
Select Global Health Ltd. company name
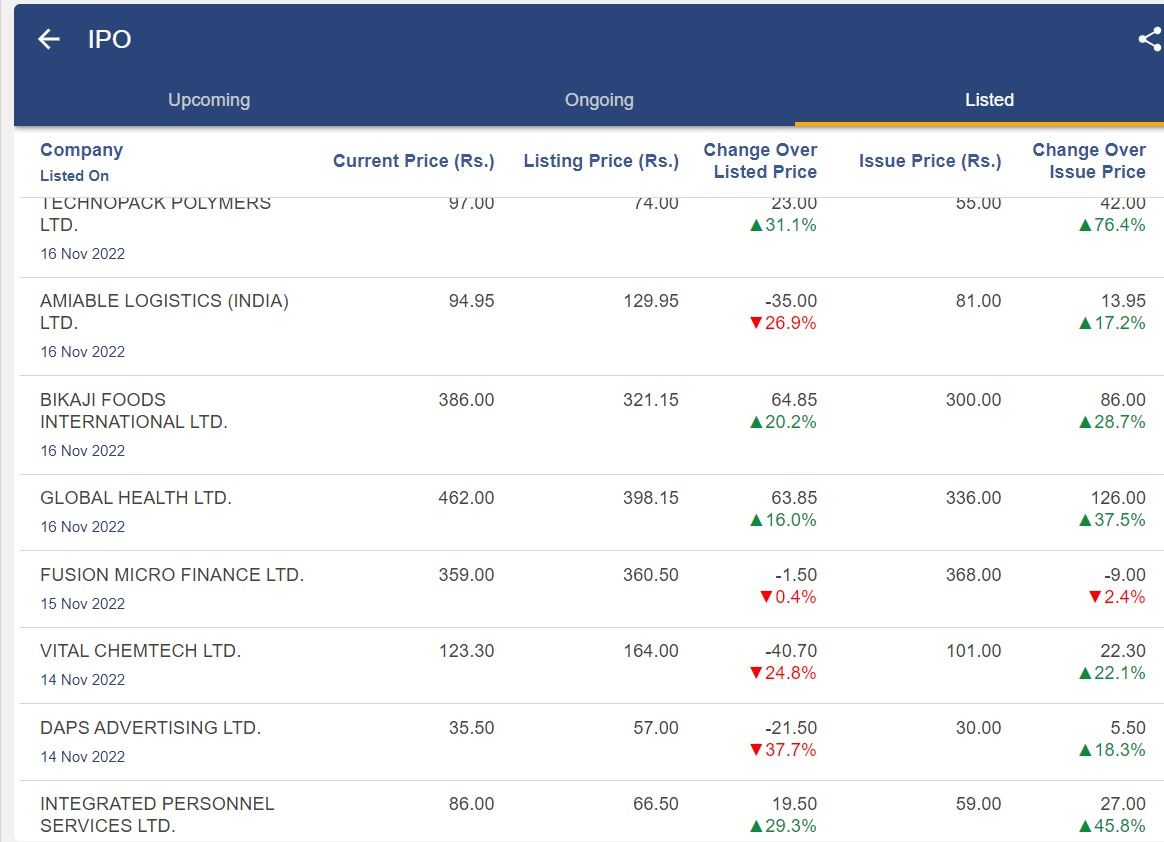tap(136, 497)
